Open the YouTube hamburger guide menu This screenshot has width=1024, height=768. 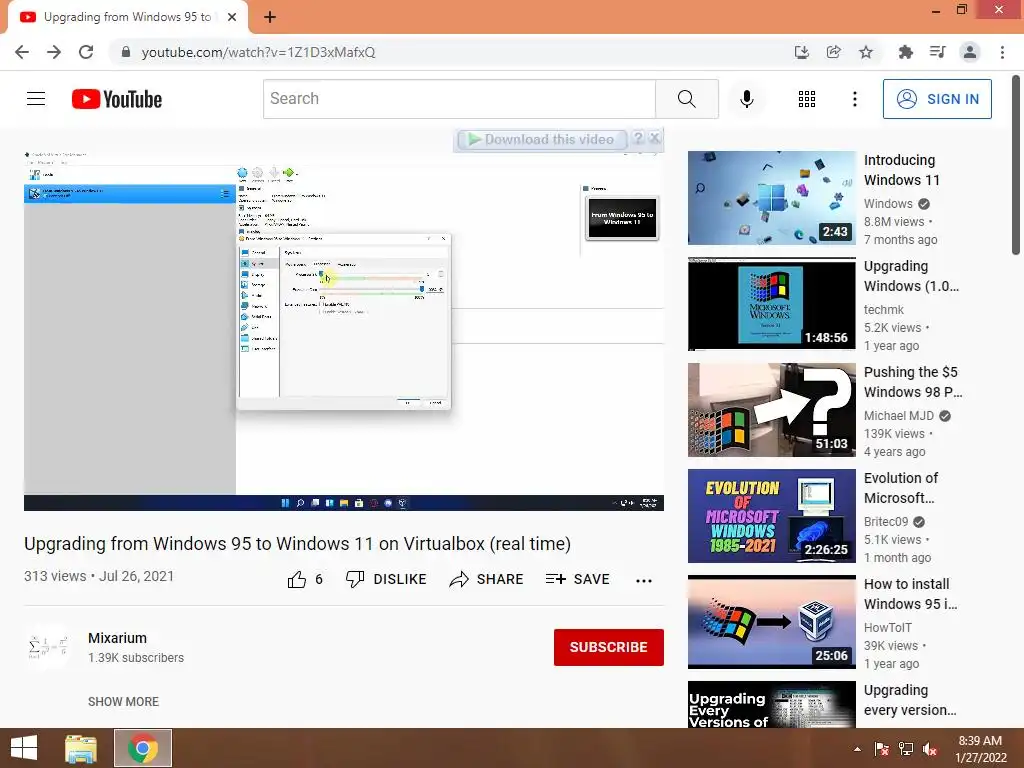click(36, 99)
